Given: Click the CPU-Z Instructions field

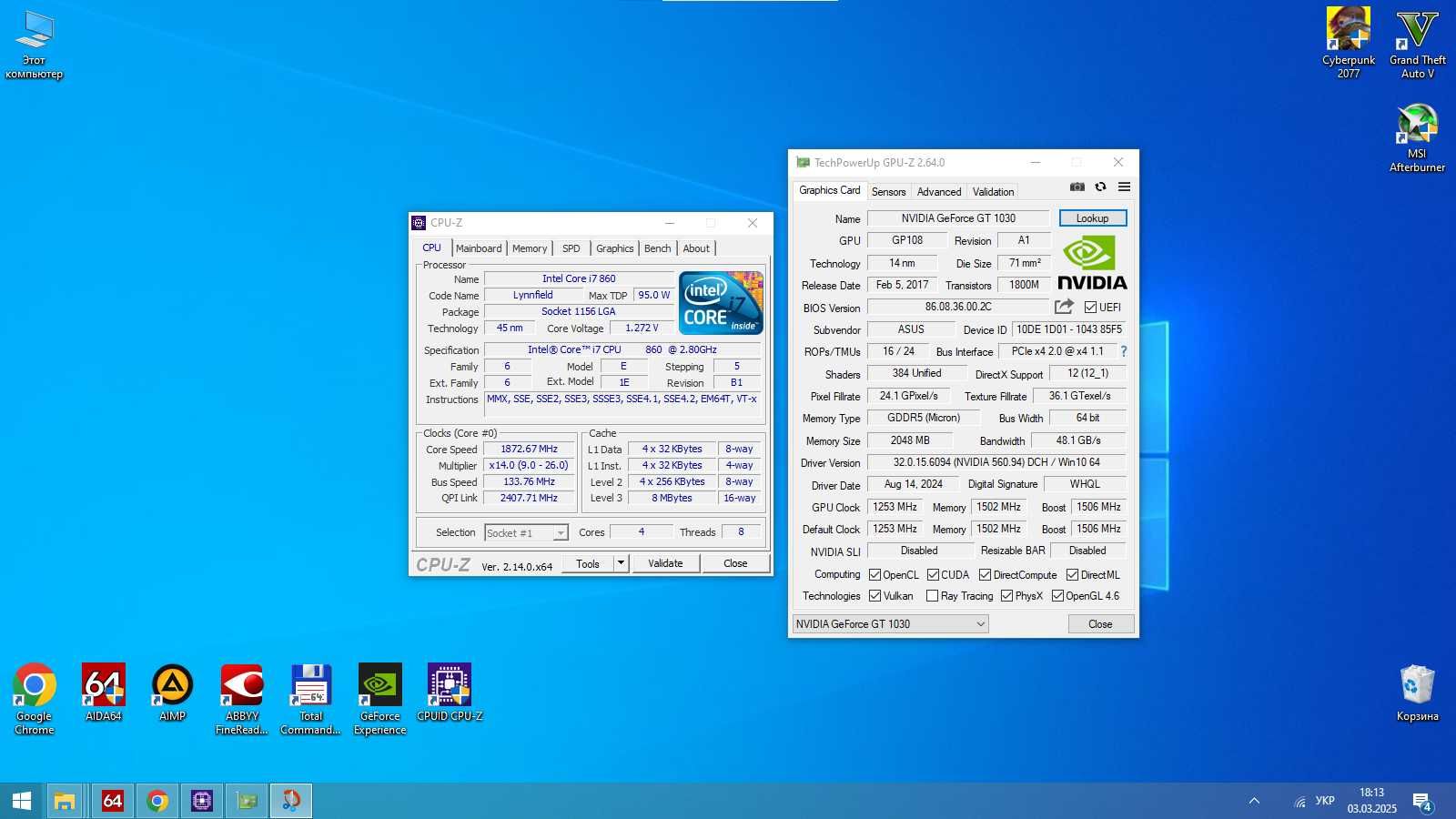Looking at the screenshot, I should coord(622,405).
